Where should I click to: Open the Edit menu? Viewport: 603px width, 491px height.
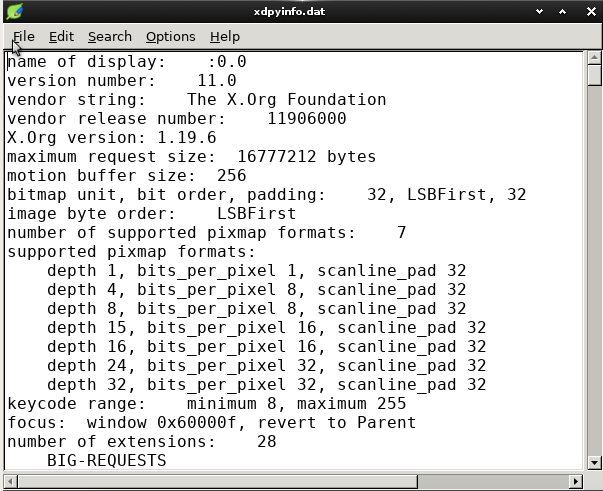(61, 36)
